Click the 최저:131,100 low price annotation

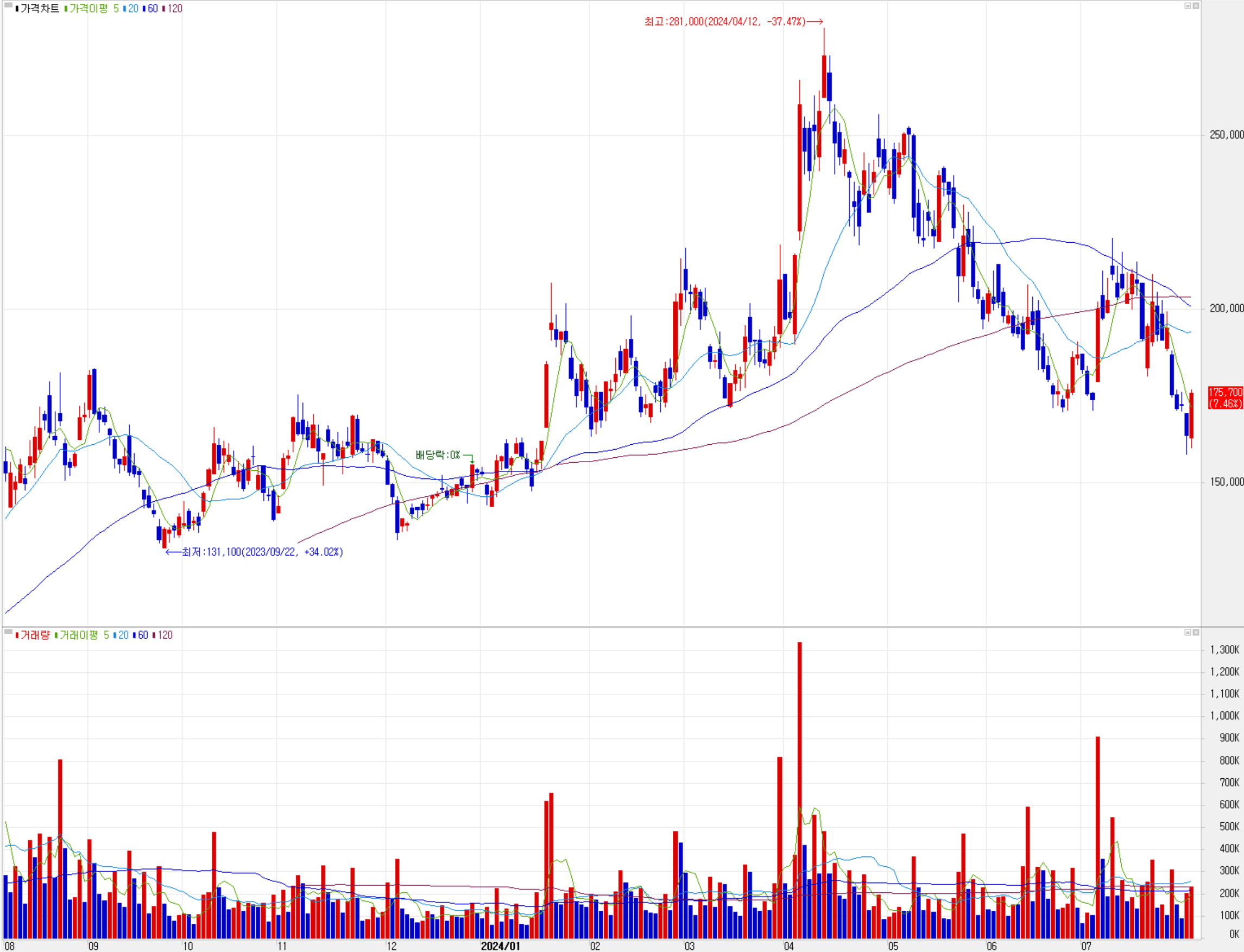pyautogui.click(x=262, y=552)
